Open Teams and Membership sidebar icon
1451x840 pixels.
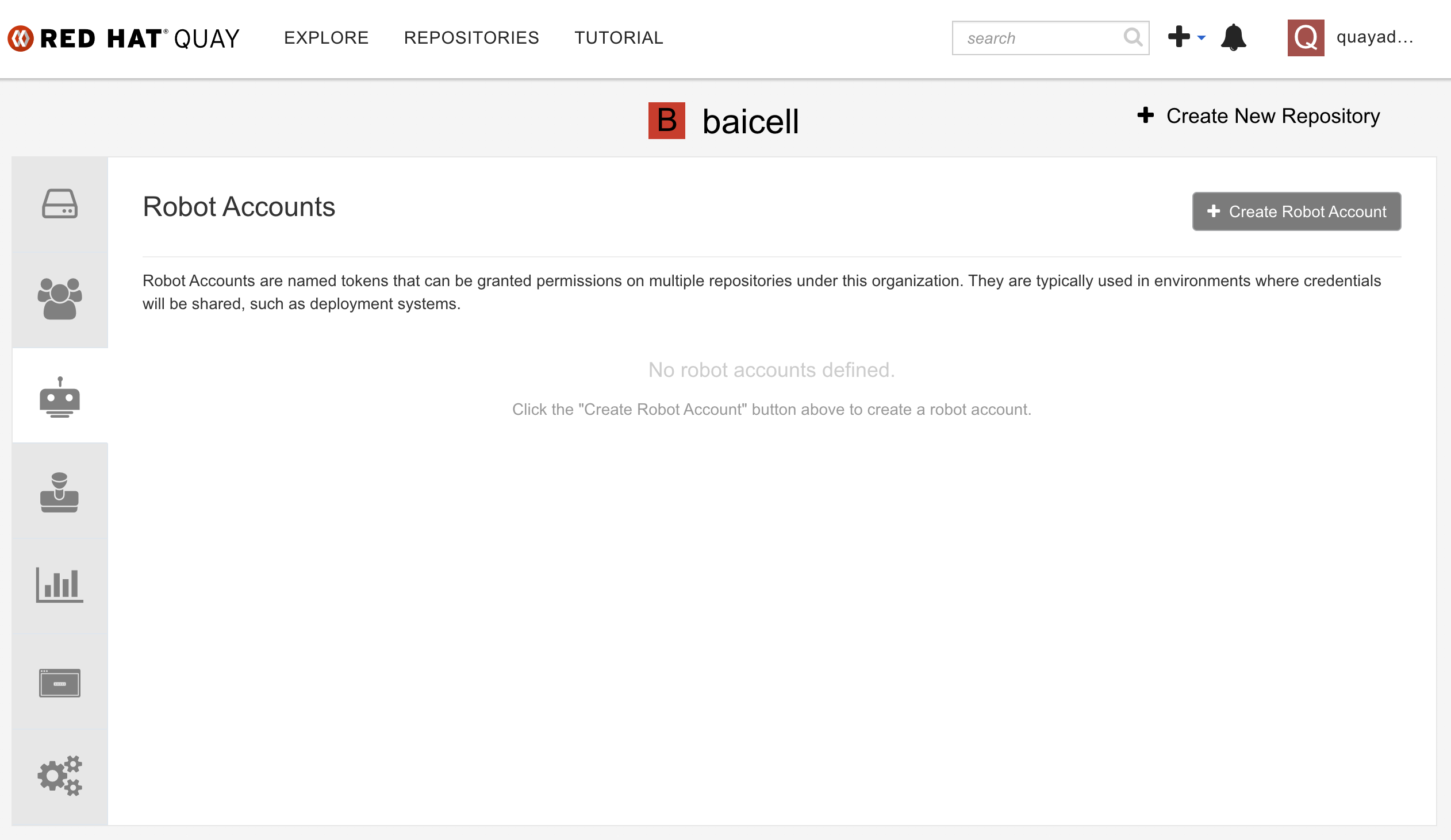[59, 299]
